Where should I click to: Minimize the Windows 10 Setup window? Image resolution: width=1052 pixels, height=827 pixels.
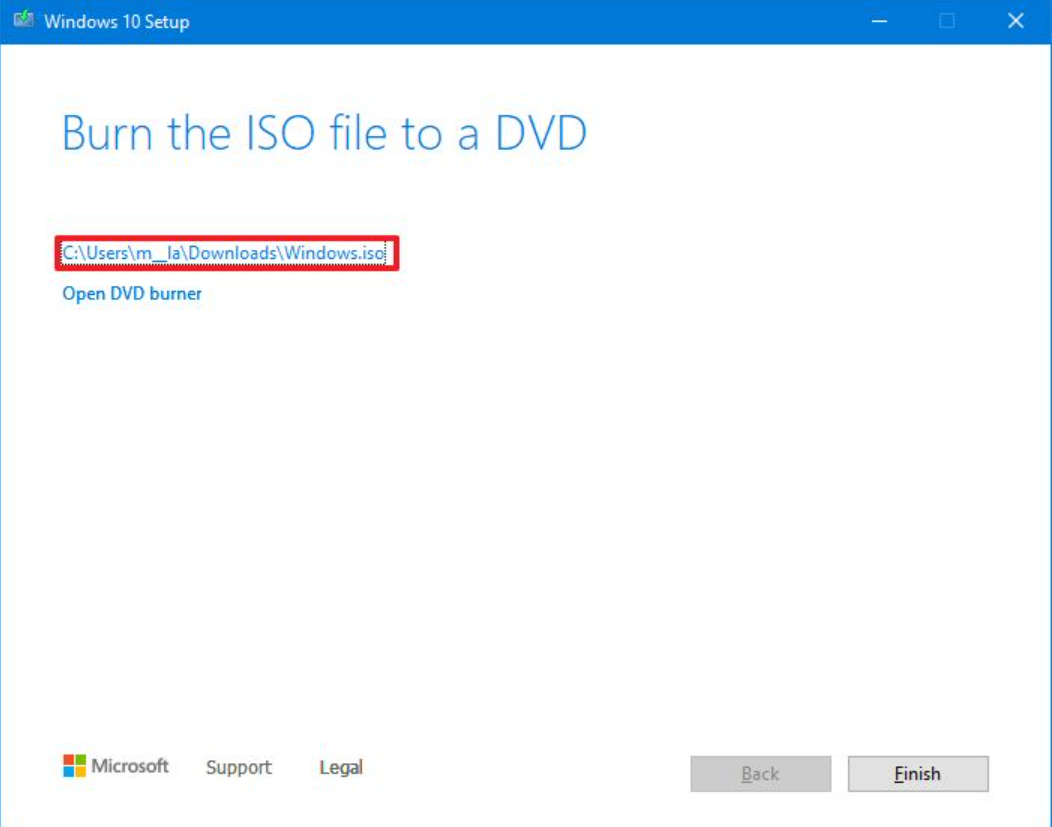point(879,21)
